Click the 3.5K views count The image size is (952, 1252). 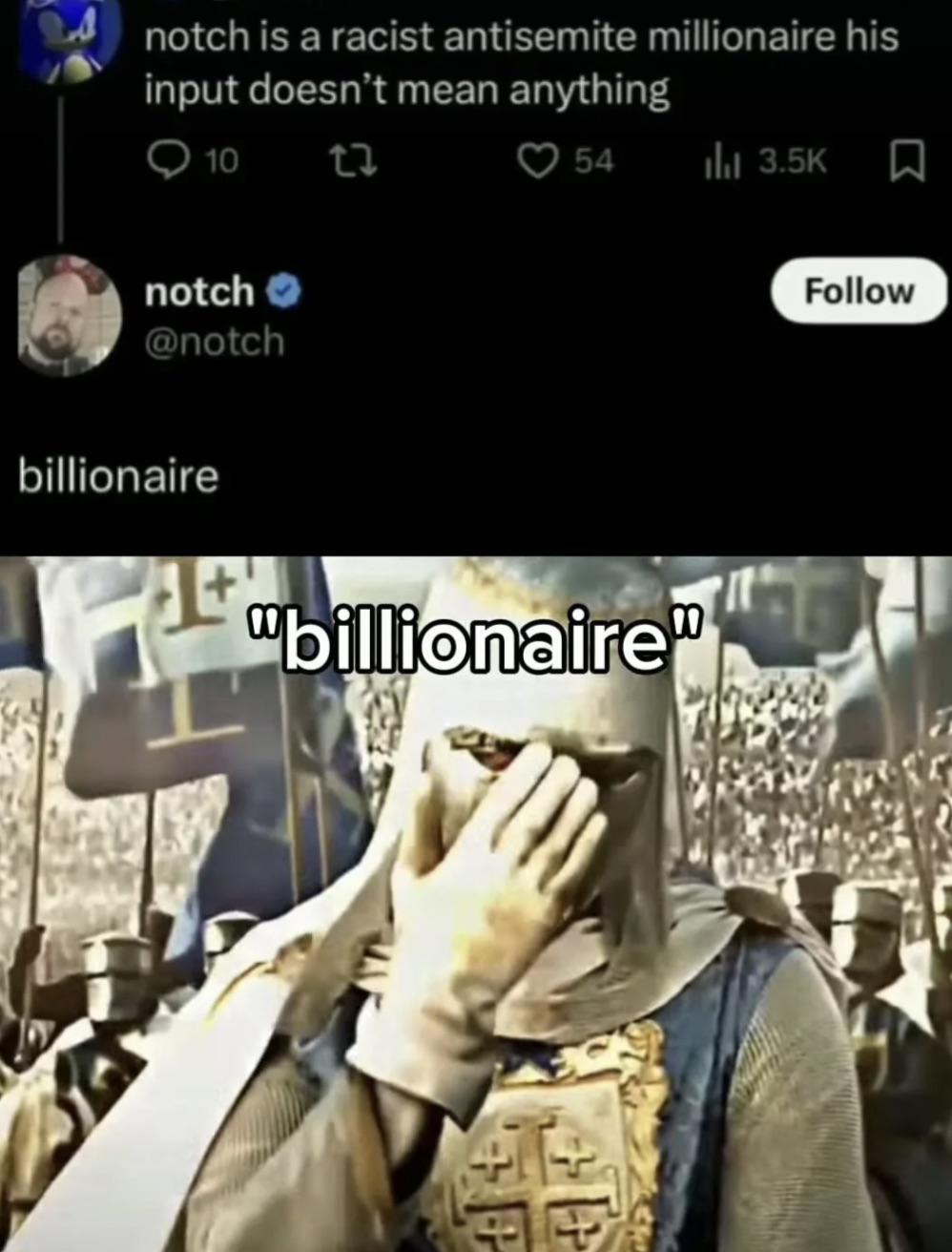point(793,162)
